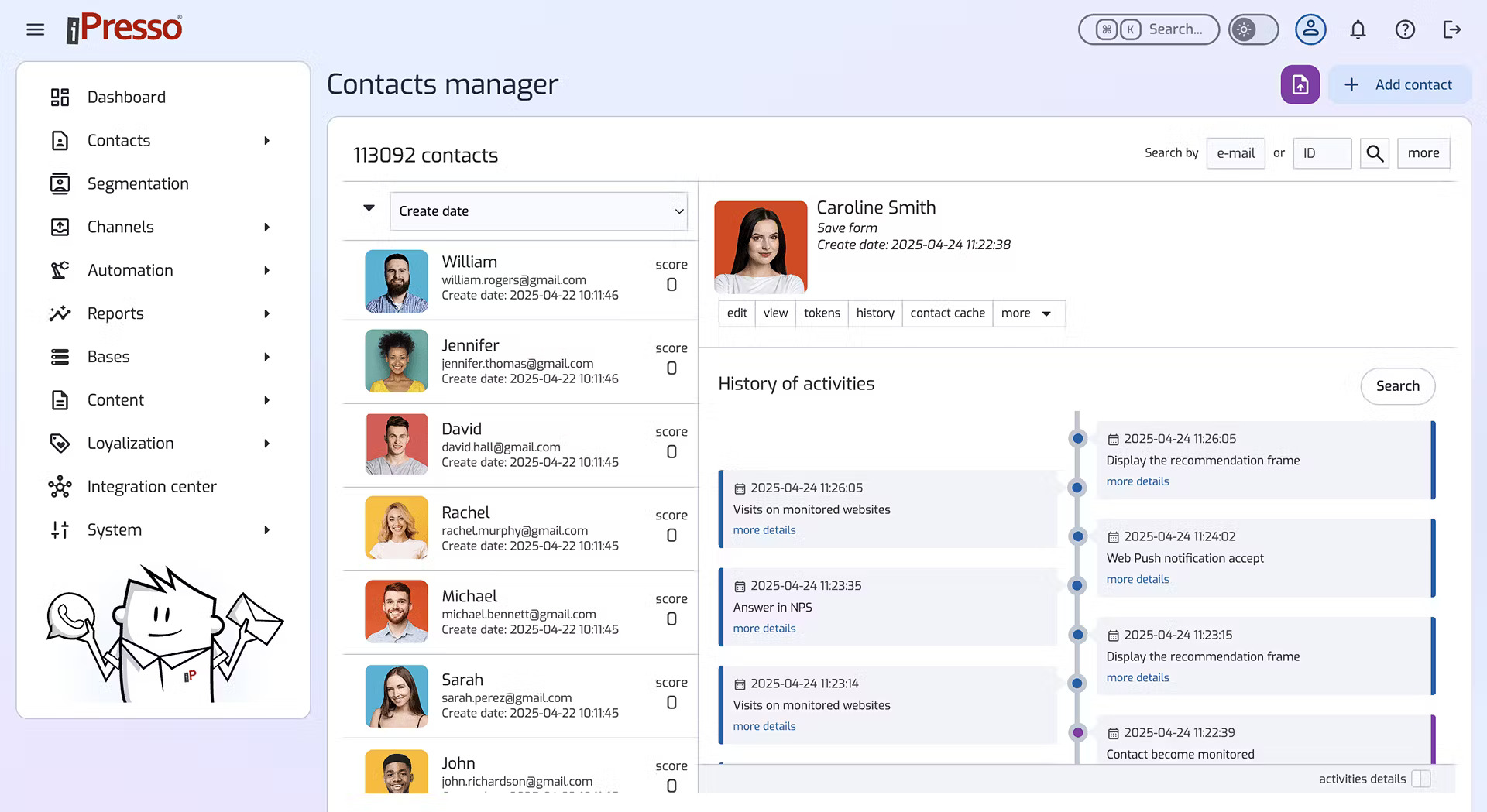Image resolution: width=1487 pixels, height=812 pixels.
Task: Open the view tab
Action: click(775, 313)
